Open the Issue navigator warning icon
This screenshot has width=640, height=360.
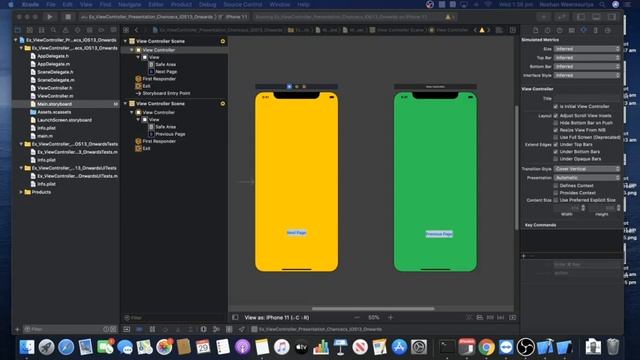coord(65,30)
